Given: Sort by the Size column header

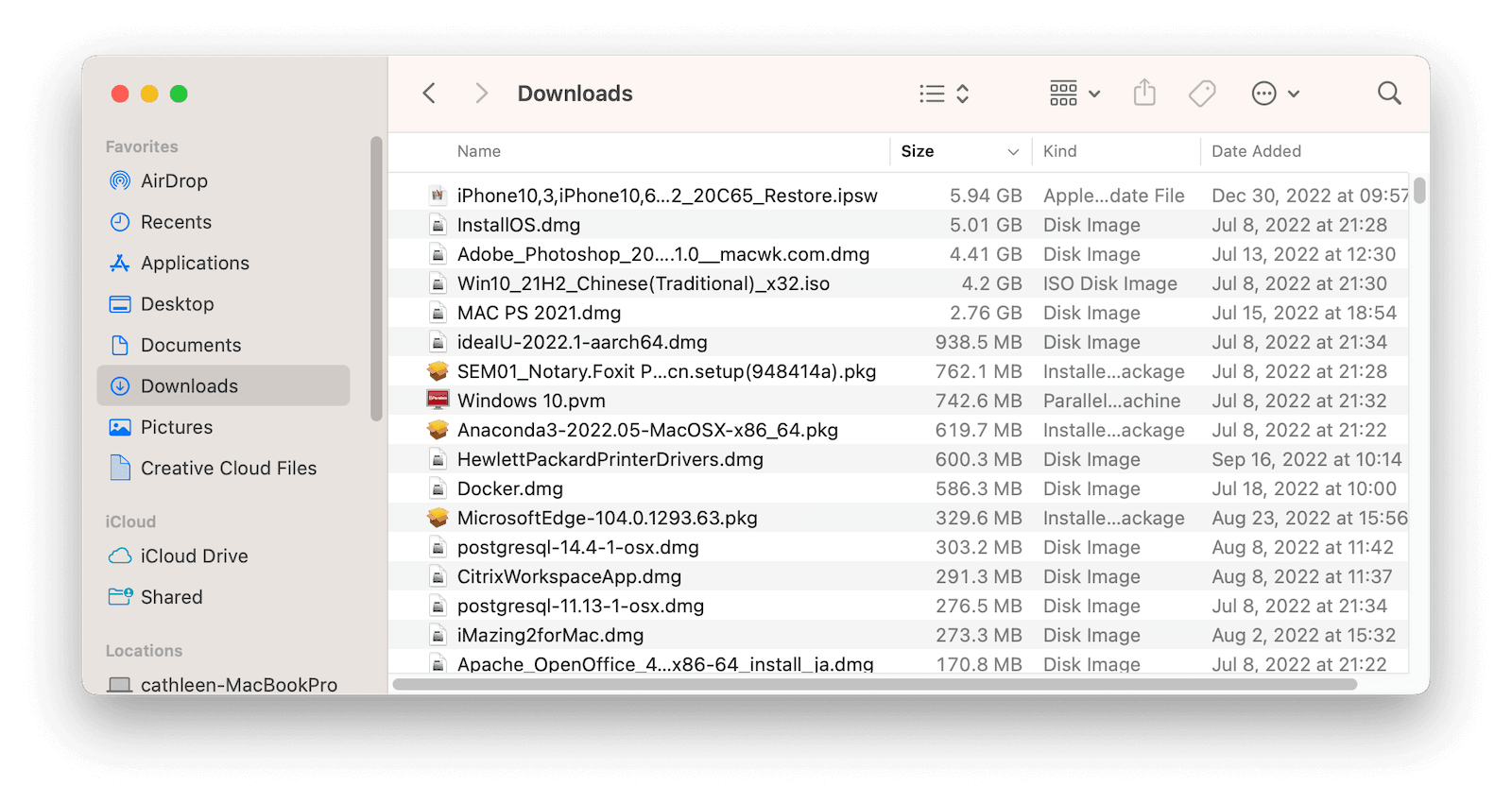Looking at the screenshot, I should coord(918,151).
